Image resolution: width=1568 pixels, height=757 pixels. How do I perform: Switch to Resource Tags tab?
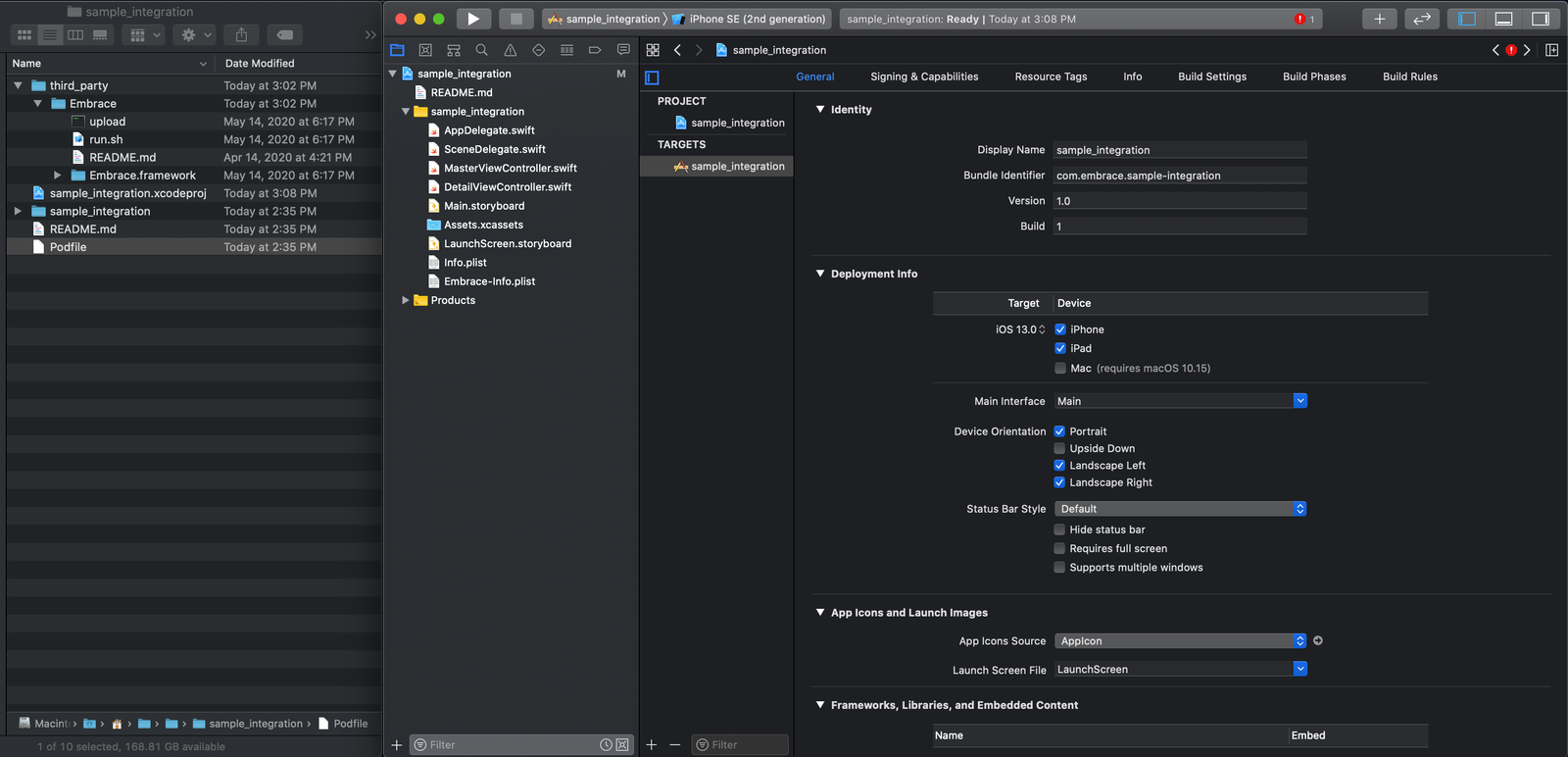pos(1051,76)
